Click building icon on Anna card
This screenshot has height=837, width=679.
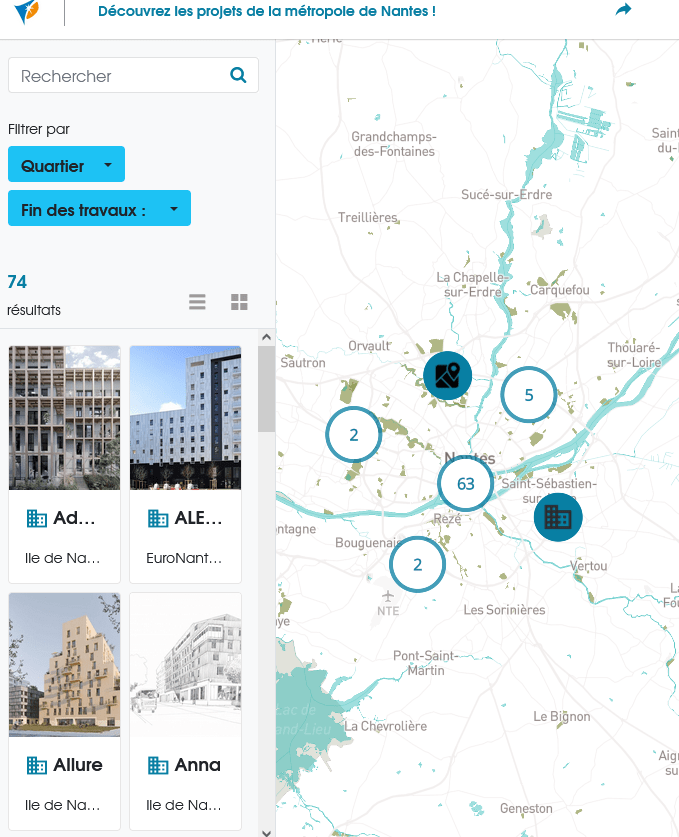pyautogui.click(x=158, y=765)
